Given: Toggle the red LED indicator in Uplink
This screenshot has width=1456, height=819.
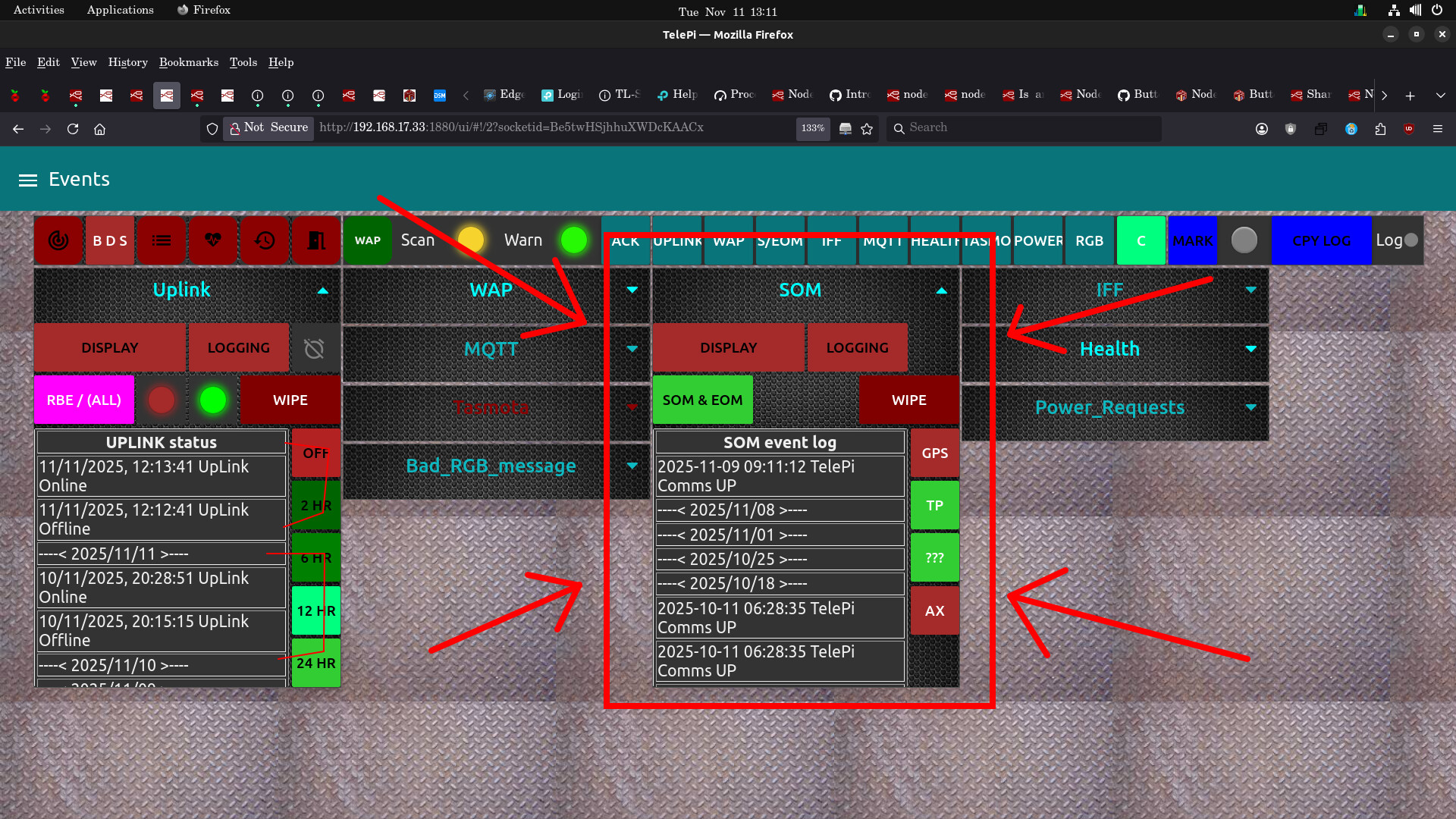Looking at the screenshot, I should pos(162,400).
